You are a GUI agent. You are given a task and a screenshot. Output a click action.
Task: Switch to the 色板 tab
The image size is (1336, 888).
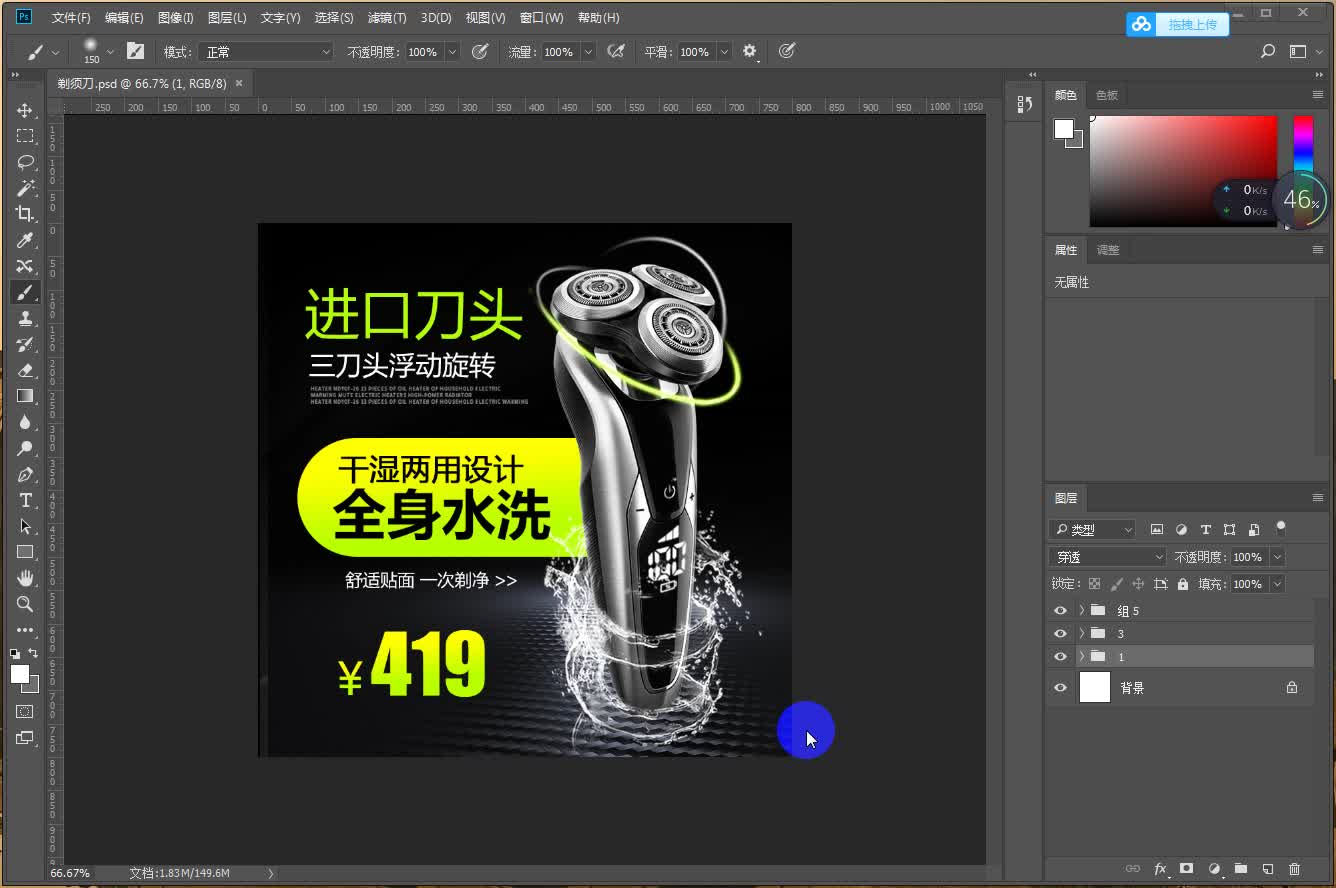coord(1107,95)
